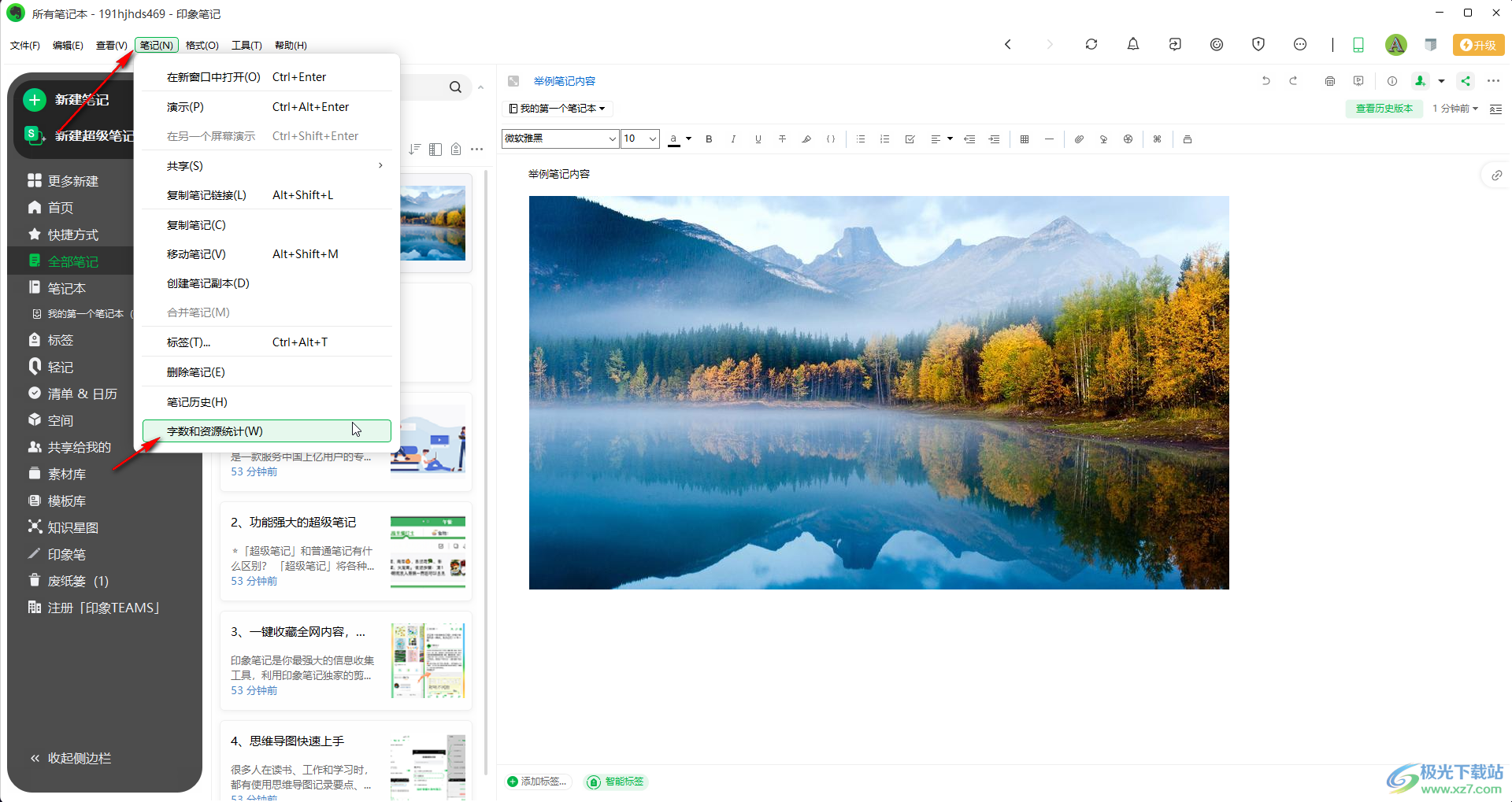Click the 查看历史版本 button

point(1384,109)
